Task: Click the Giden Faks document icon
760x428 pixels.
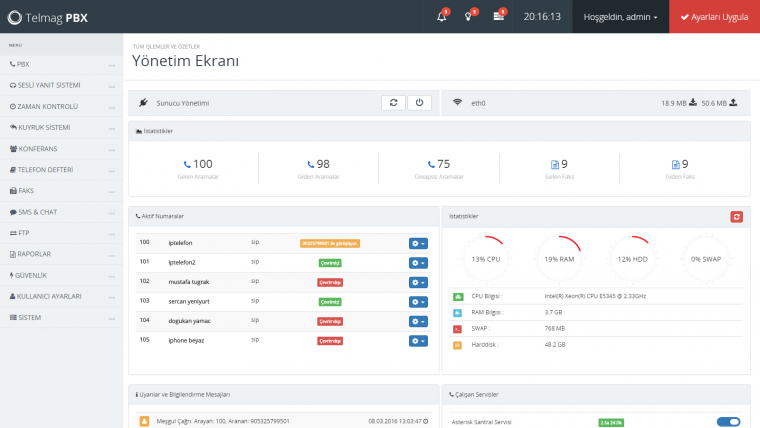Action: click(x=676, y=165)
